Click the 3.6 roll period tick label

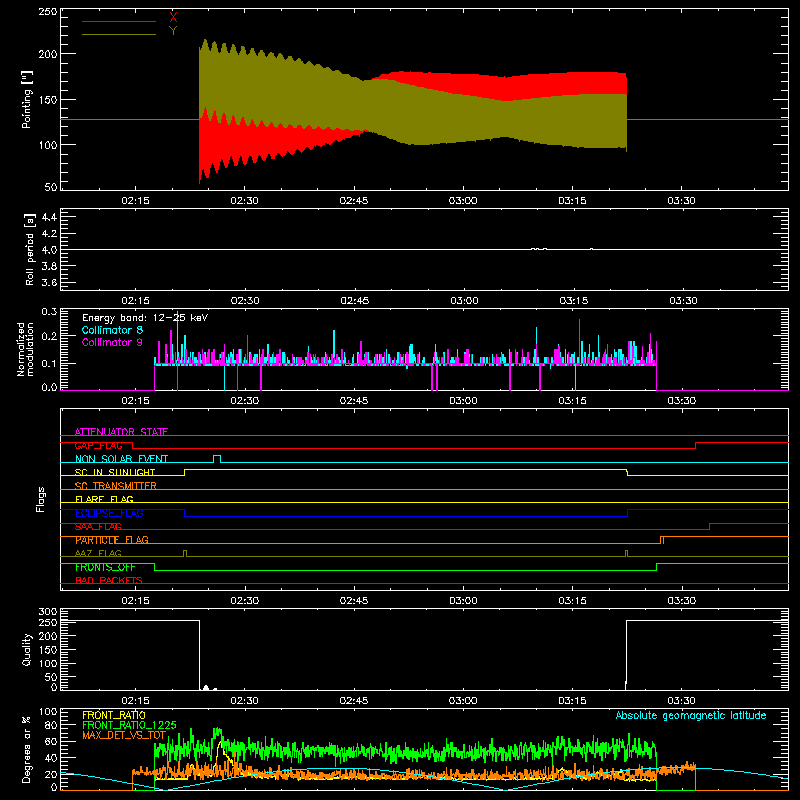(49, 283)
